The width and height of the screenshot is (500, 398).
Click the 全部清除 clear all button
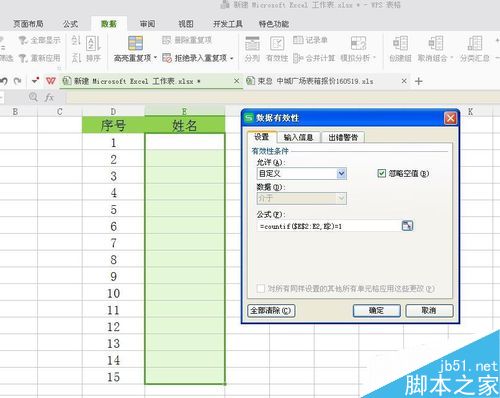(271, 311)
